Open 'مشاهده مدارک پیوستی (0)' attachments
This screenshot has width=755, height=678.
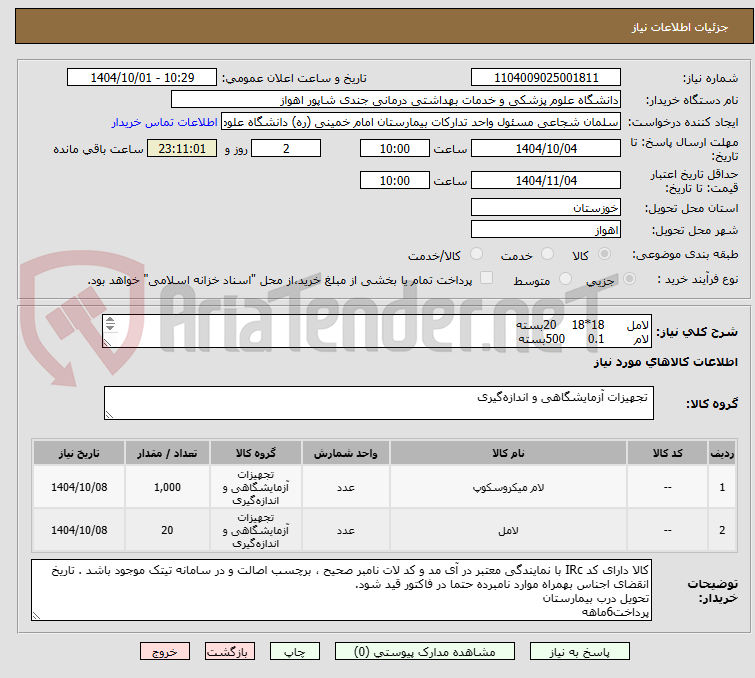tap(425, 652)
